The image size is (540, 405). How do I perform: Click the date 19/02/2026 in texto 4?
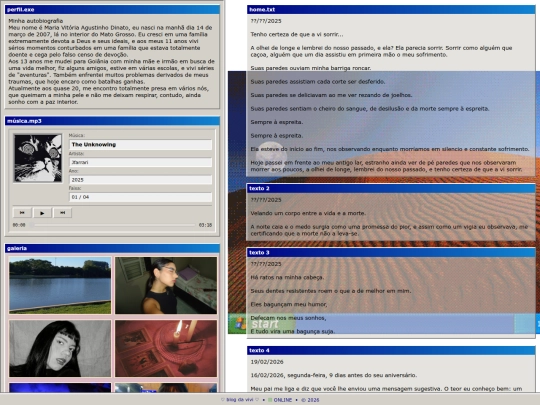tap(267, 362)
